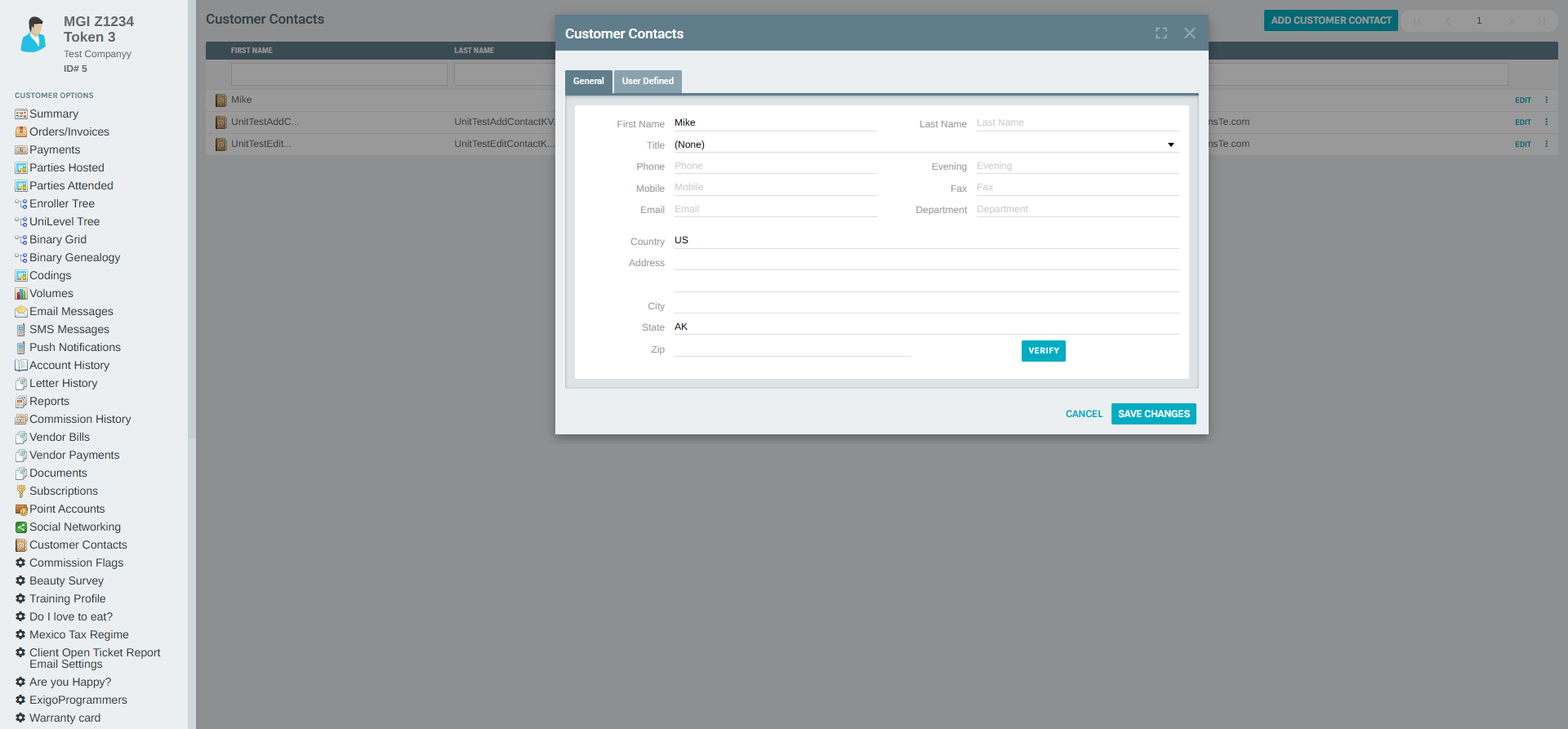1568x729 pixels.
Task: Click Cancel in the dialog
Action: coord(1084,414)
